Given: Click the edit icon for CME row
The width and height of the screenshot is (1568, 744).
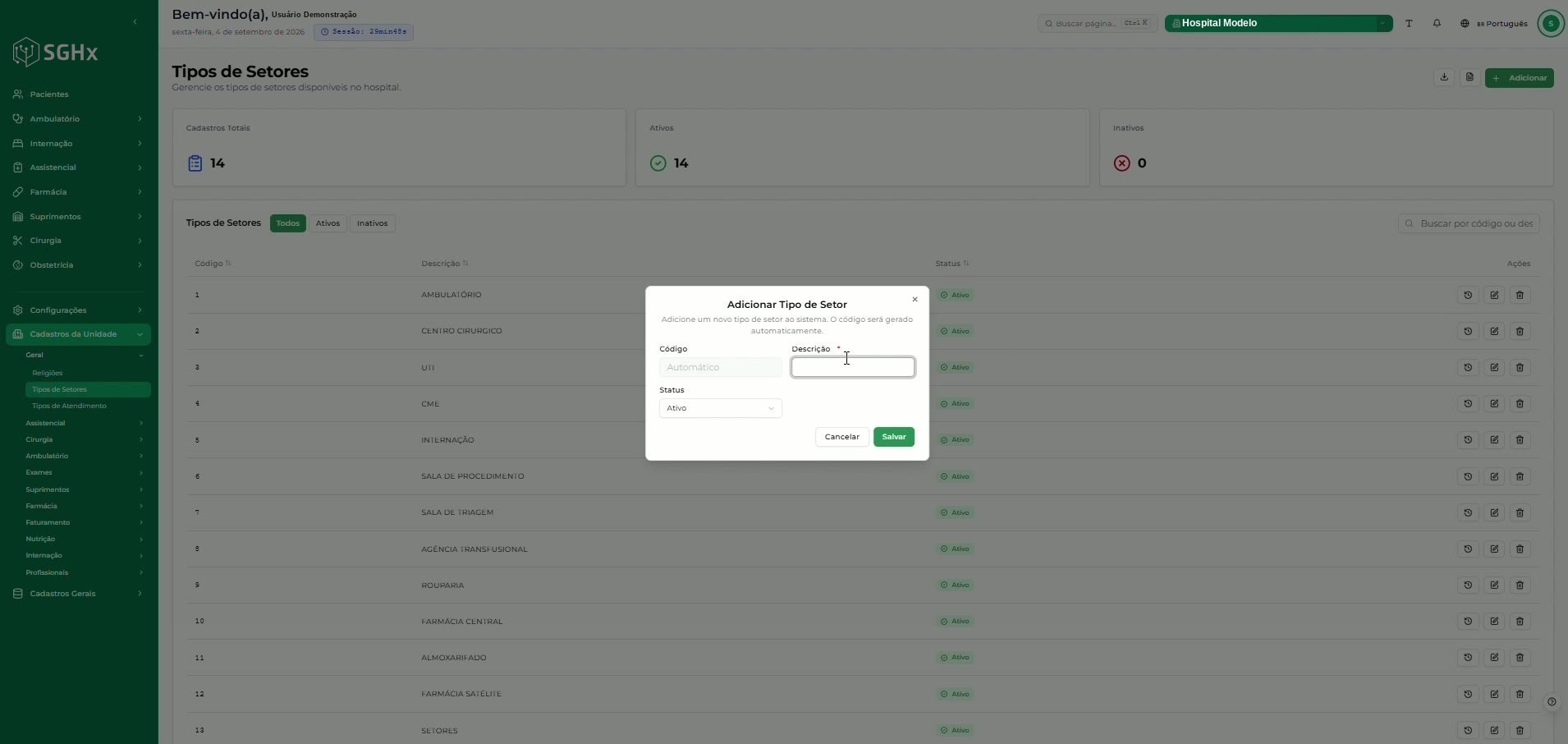Looking at the screenshot, I should (1494, 403).
